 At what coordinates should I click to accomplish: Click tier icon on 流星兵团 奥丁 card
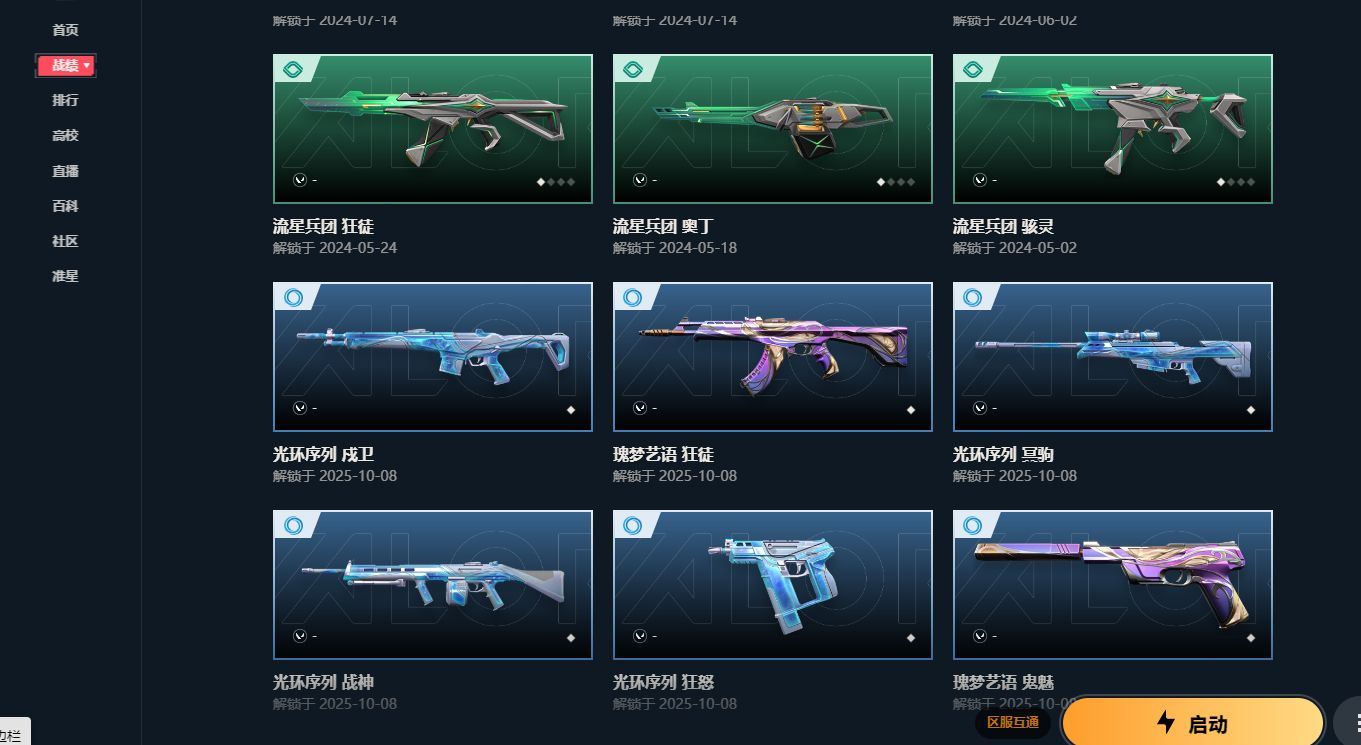tap(632, 69)
